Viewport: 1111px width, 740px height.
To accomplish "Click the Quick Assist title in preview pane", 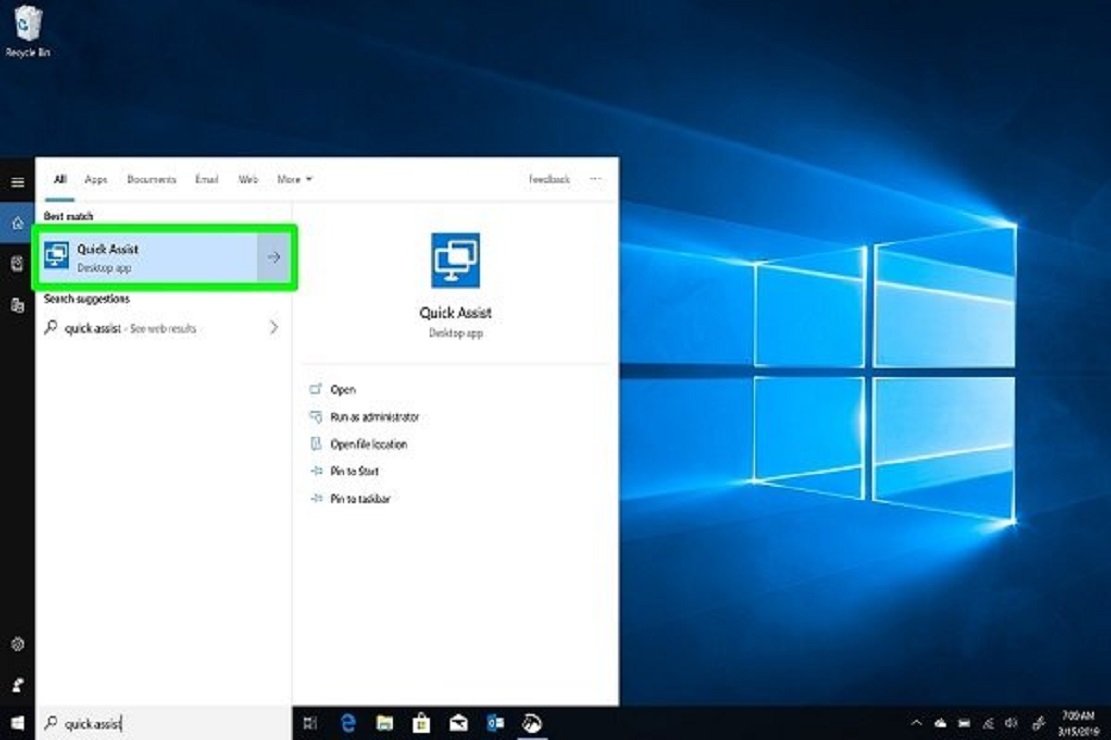I will 455,313.
